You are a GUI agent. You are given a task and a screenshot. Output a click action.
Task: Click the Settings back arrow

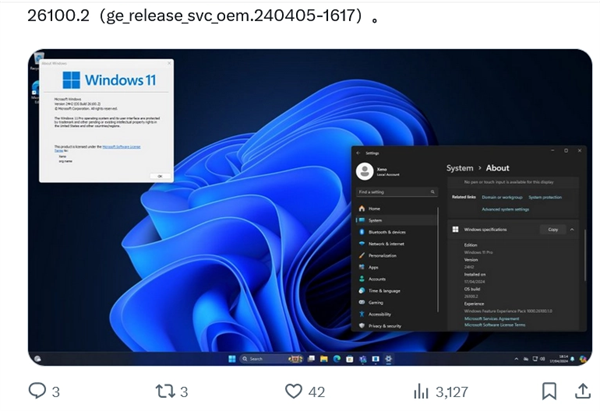coord(359,153)
